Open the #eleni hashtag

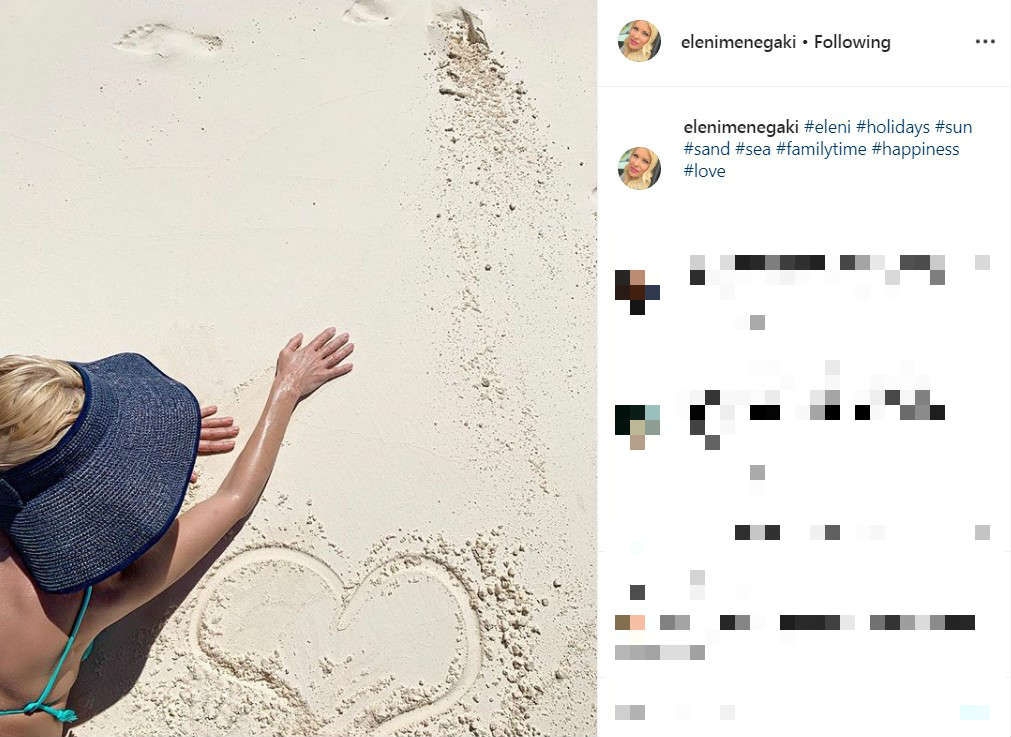tap(827, 127)
